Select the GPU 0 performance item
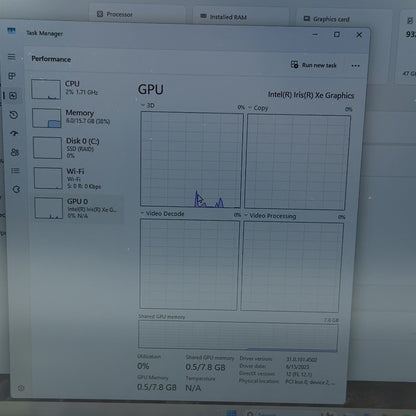This screenshot has height=416, width=416. 79,208
